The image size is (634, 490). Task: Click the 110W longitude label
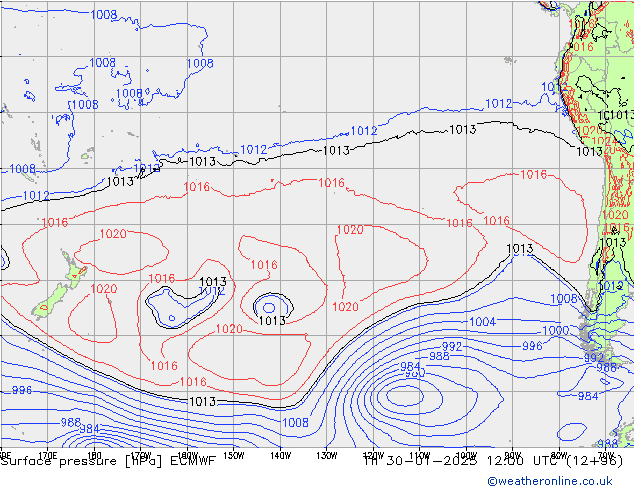pyautogui.click(x=420, y=455)
